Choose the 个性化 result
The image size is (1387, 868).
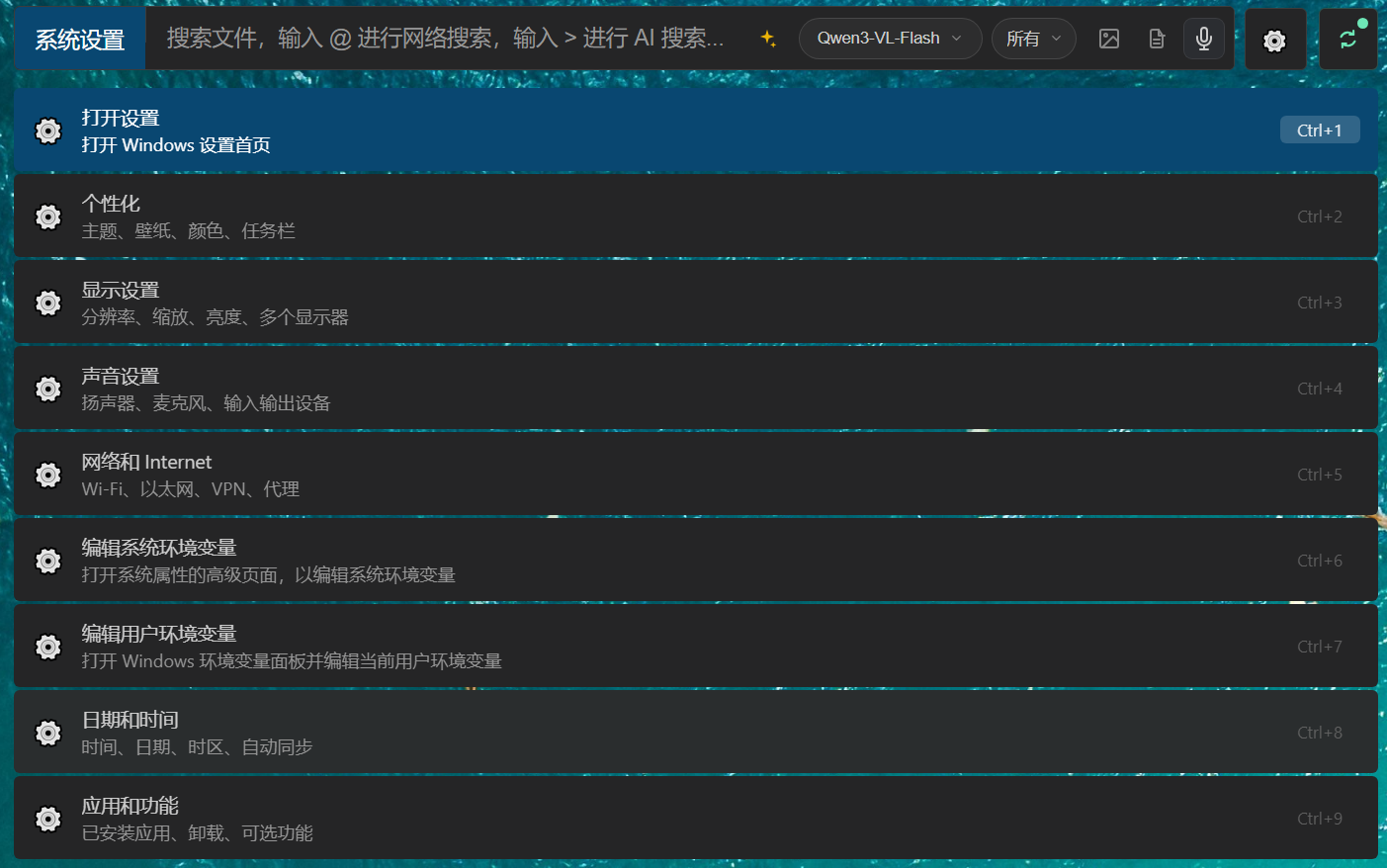(696, 217)
